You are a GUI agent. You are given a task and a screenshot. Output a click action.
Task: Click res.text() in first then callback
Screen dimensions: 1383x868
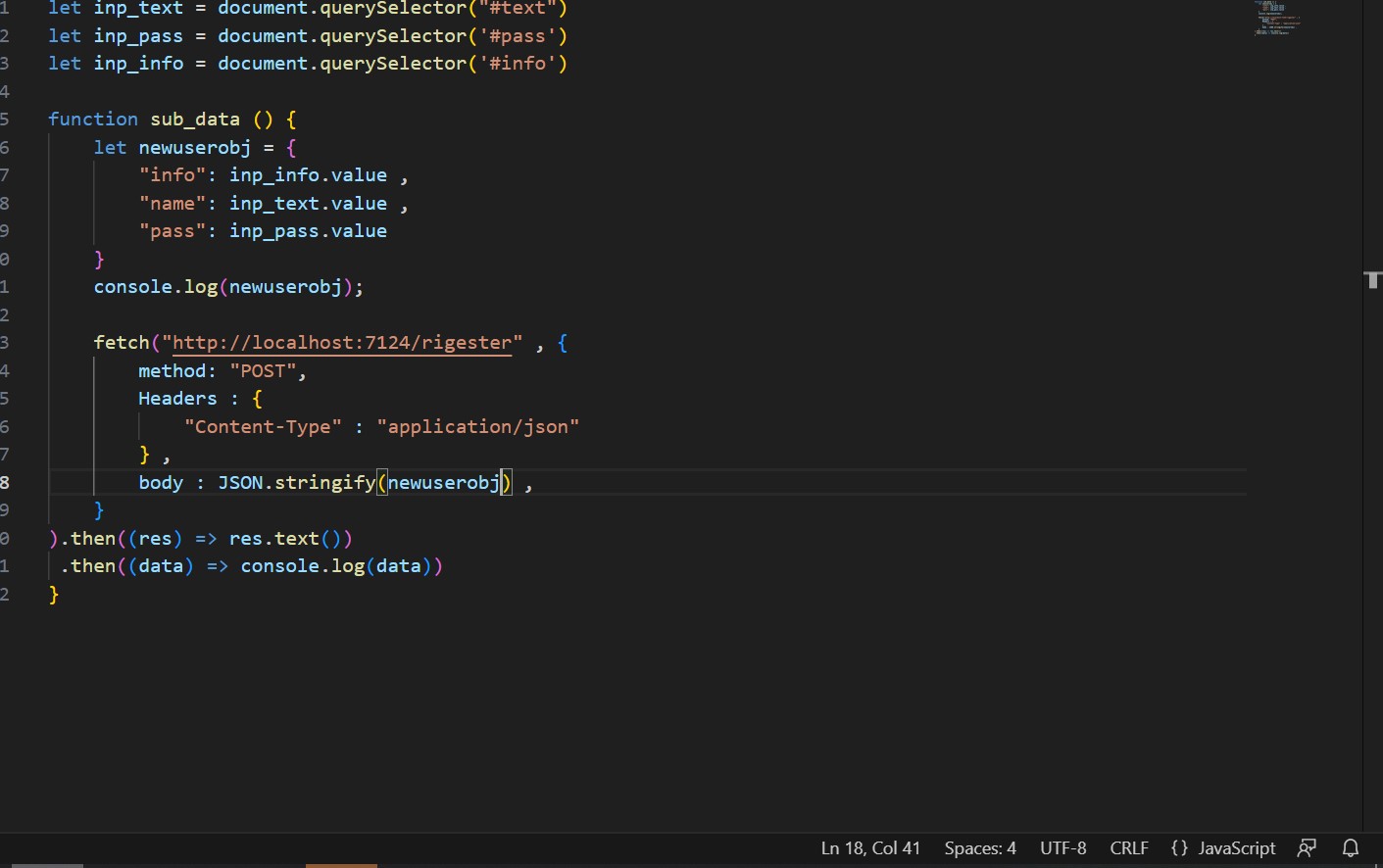click(x=285, y=539)
